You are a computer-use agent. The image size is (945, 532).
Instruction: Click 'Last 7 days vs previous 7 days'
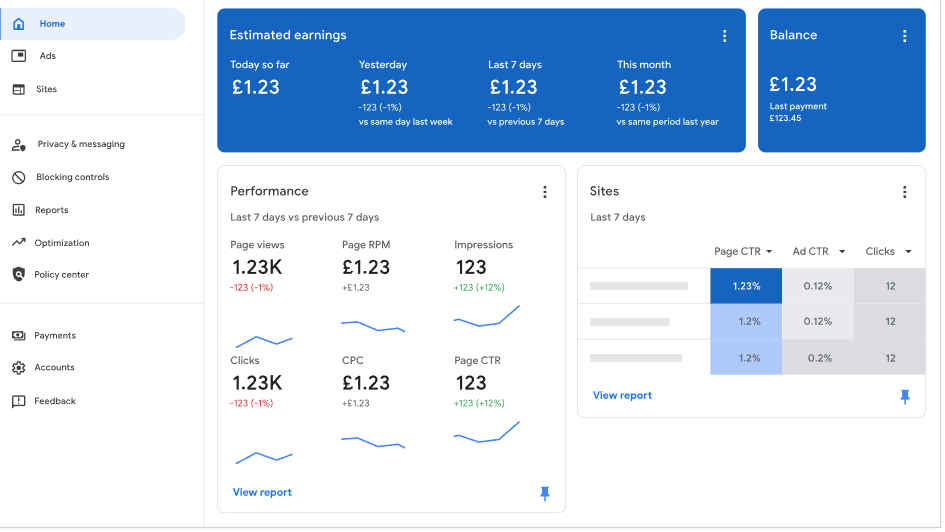tap(306, 218)
